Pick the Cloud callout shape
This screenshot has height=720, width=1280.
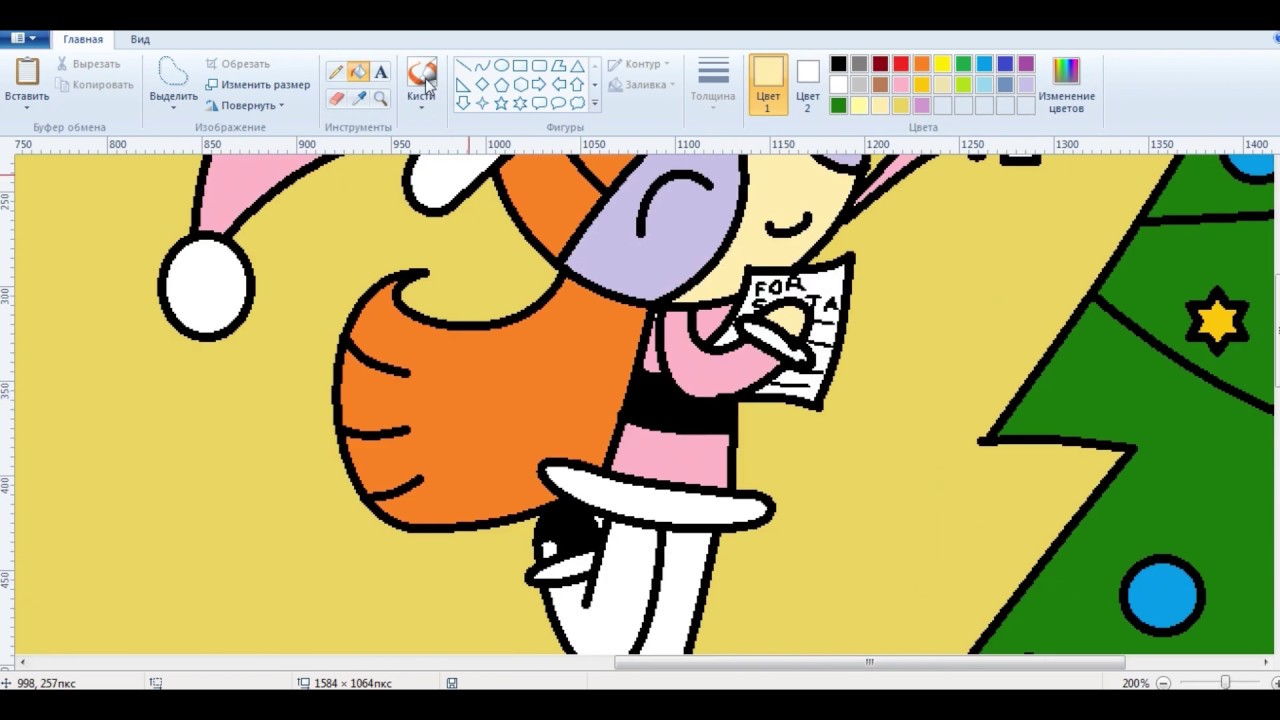pyautogui.click(x=577, y=103)
